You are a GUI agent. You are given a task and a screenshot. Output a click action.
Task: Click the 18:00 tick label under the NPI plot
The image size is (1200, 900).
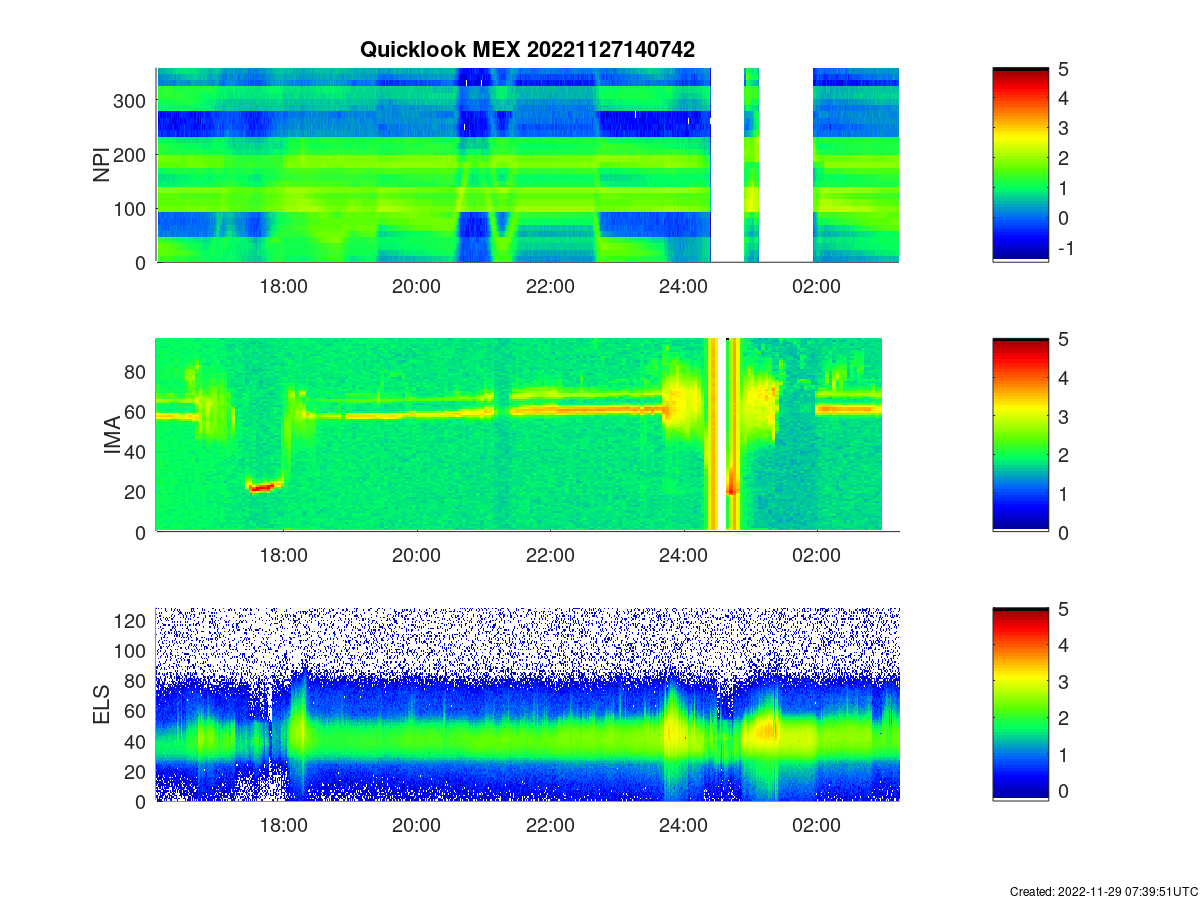pos(283,287)
